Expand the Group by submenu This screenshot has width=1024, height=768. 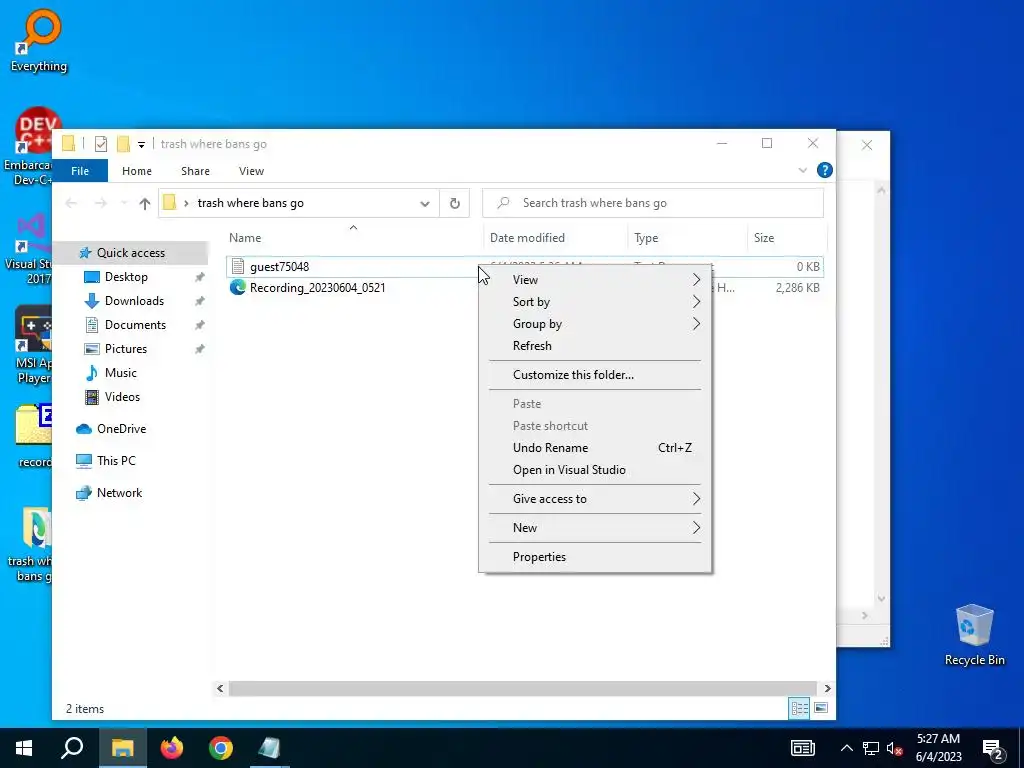coord(595,324)
